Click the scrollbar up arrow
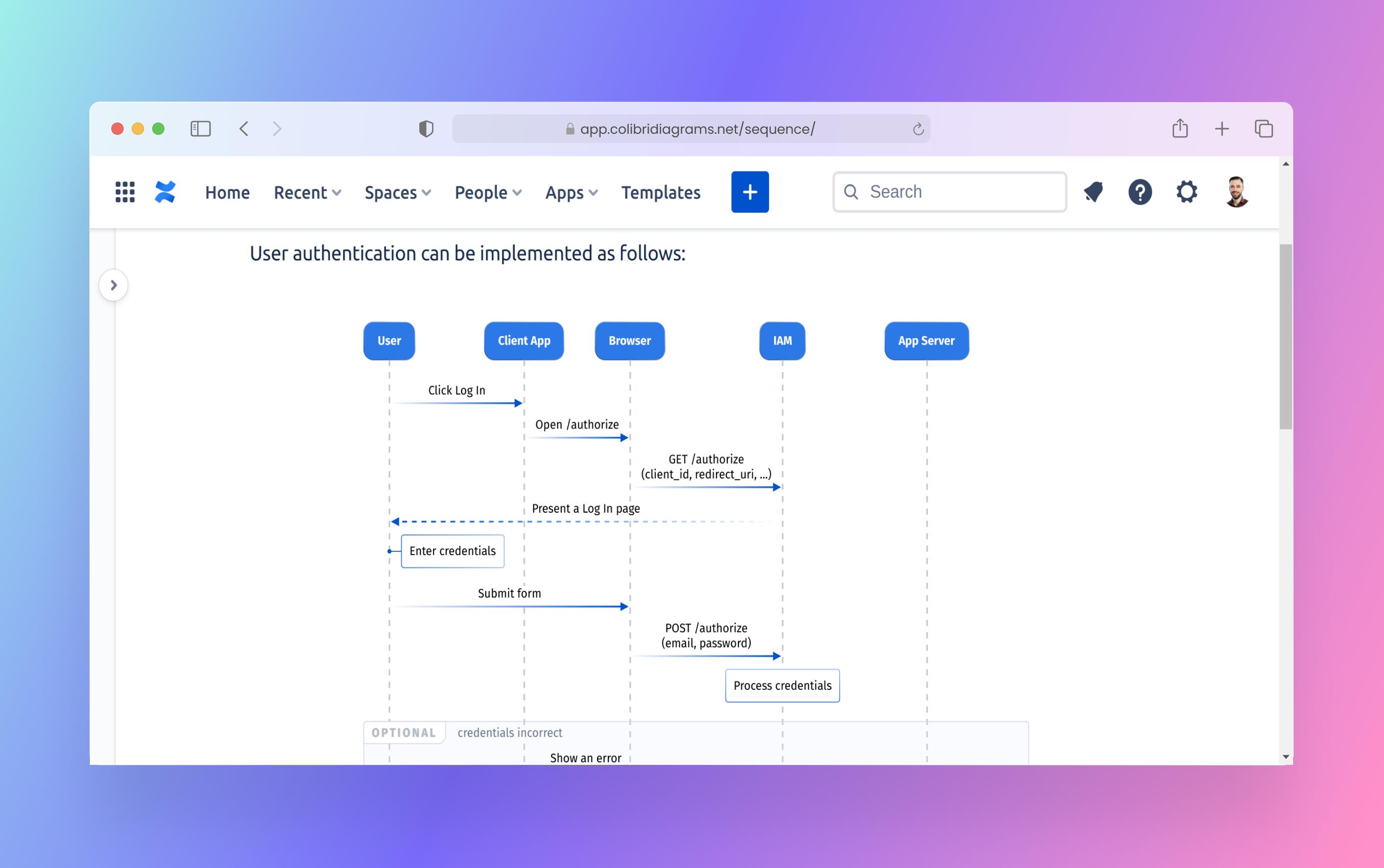The height and width of the screenshot is (868, 1384). click(x=1285, y=163)
